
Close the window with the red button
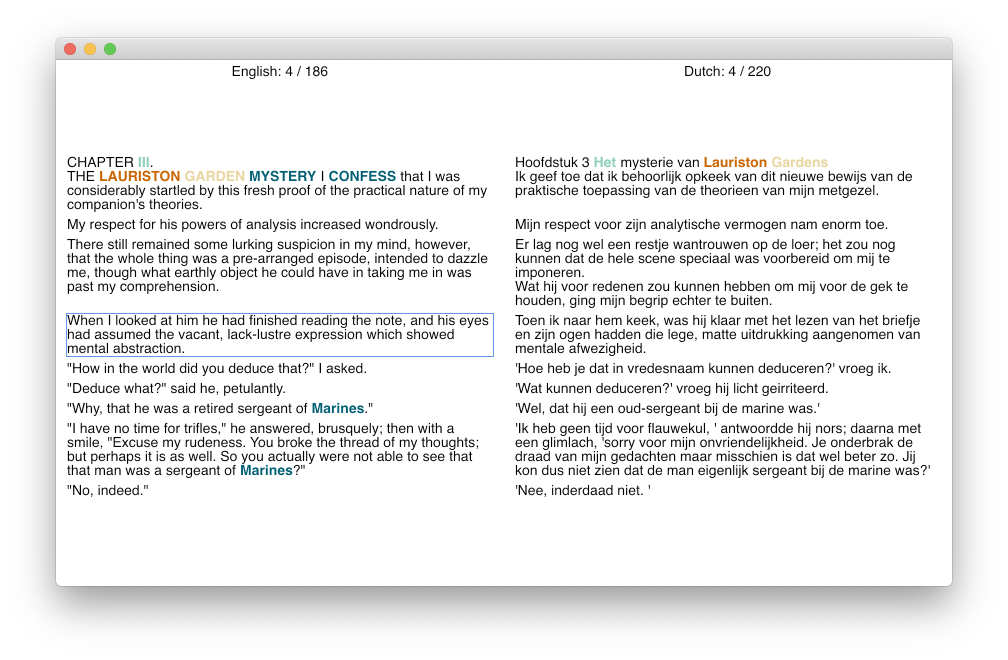pyautogui.click(x=70, y=49)
